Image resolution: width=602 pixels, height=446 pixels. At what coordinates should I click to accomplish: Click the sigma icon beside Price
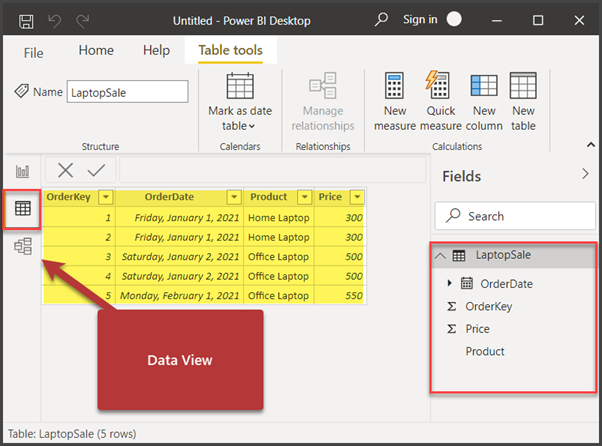(x=452, y=329)
